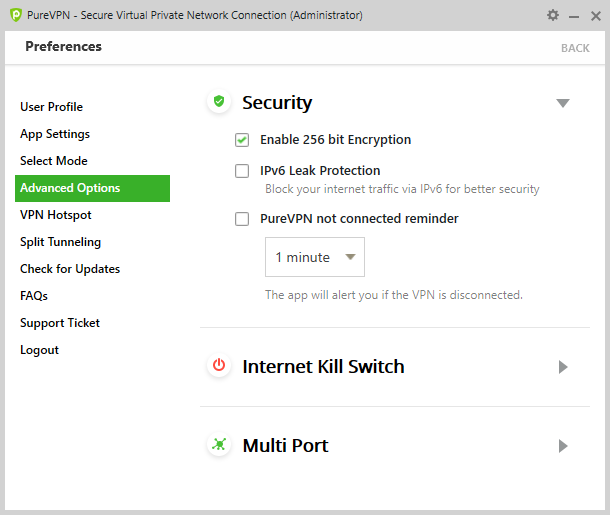Click the green Multi Port icon
Screen dimensions: 610x515
[x=219, y=444]
